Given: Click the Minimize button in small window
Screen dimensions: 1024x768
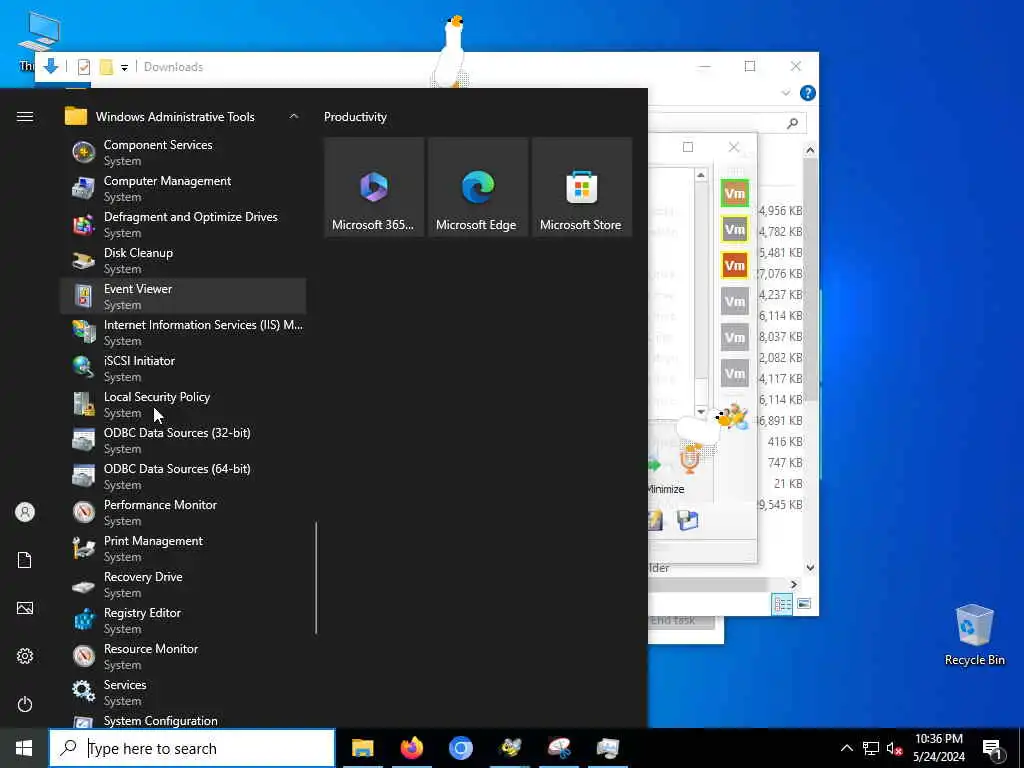Looking at the screenshot, I should 667,489.
